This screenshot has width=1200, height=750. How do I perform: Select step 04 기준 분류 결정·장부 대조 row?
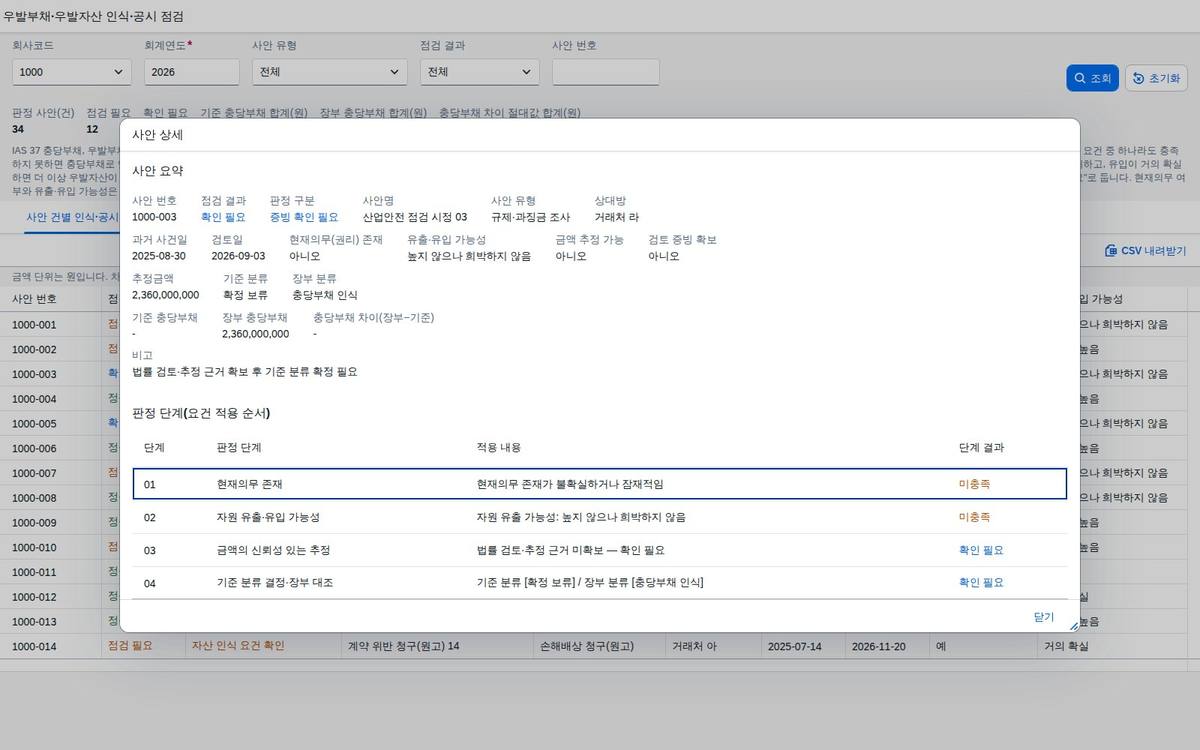point(600,582)
